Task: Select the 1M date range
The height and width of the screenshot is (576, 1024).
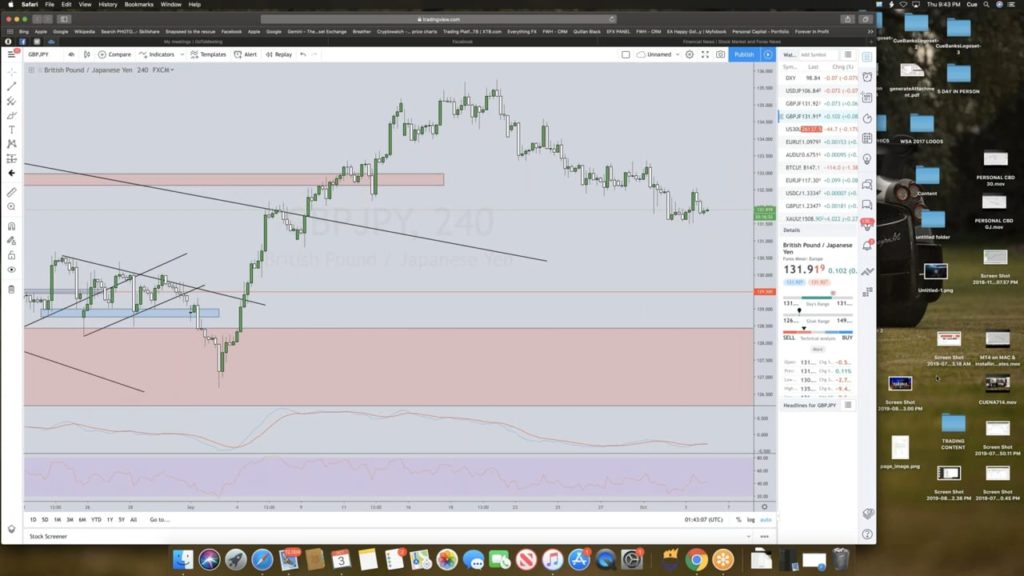Action: tap(57, 520)
